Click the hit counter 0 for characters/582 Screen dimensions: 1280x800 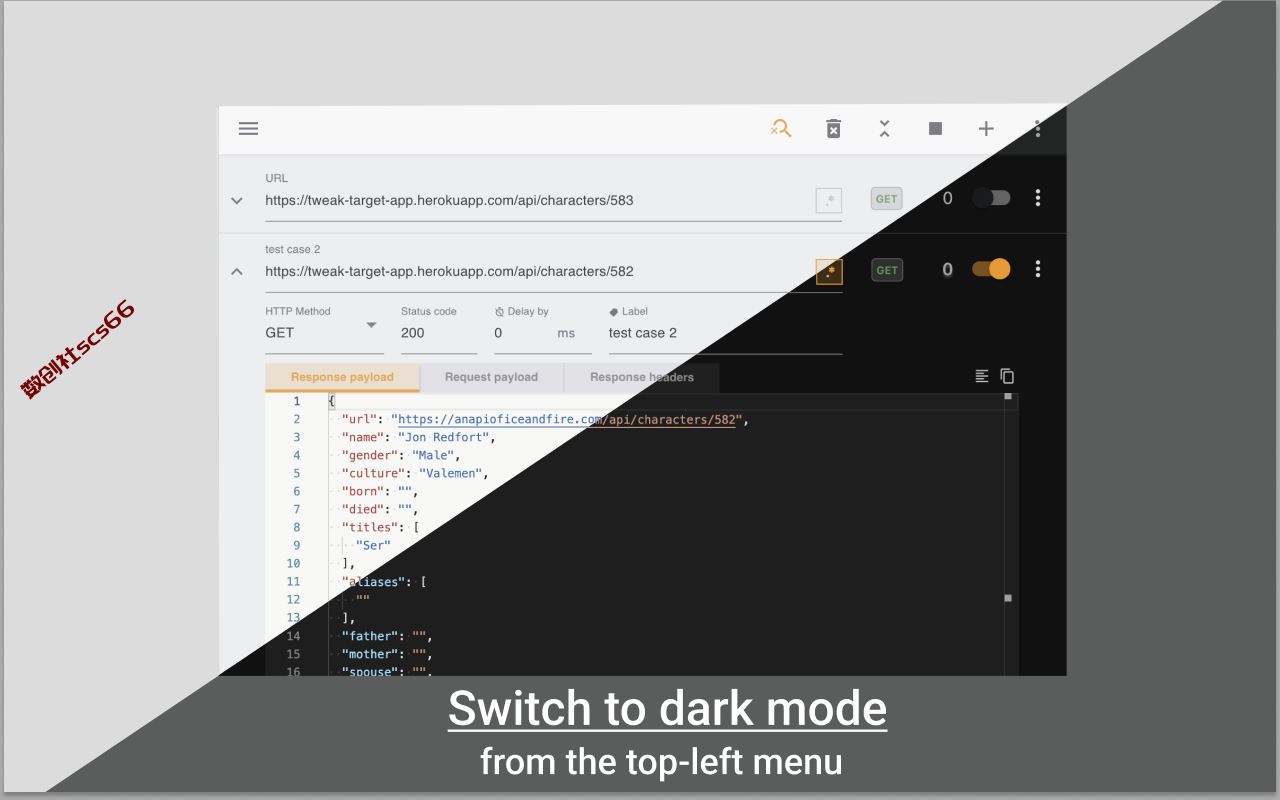948,269
